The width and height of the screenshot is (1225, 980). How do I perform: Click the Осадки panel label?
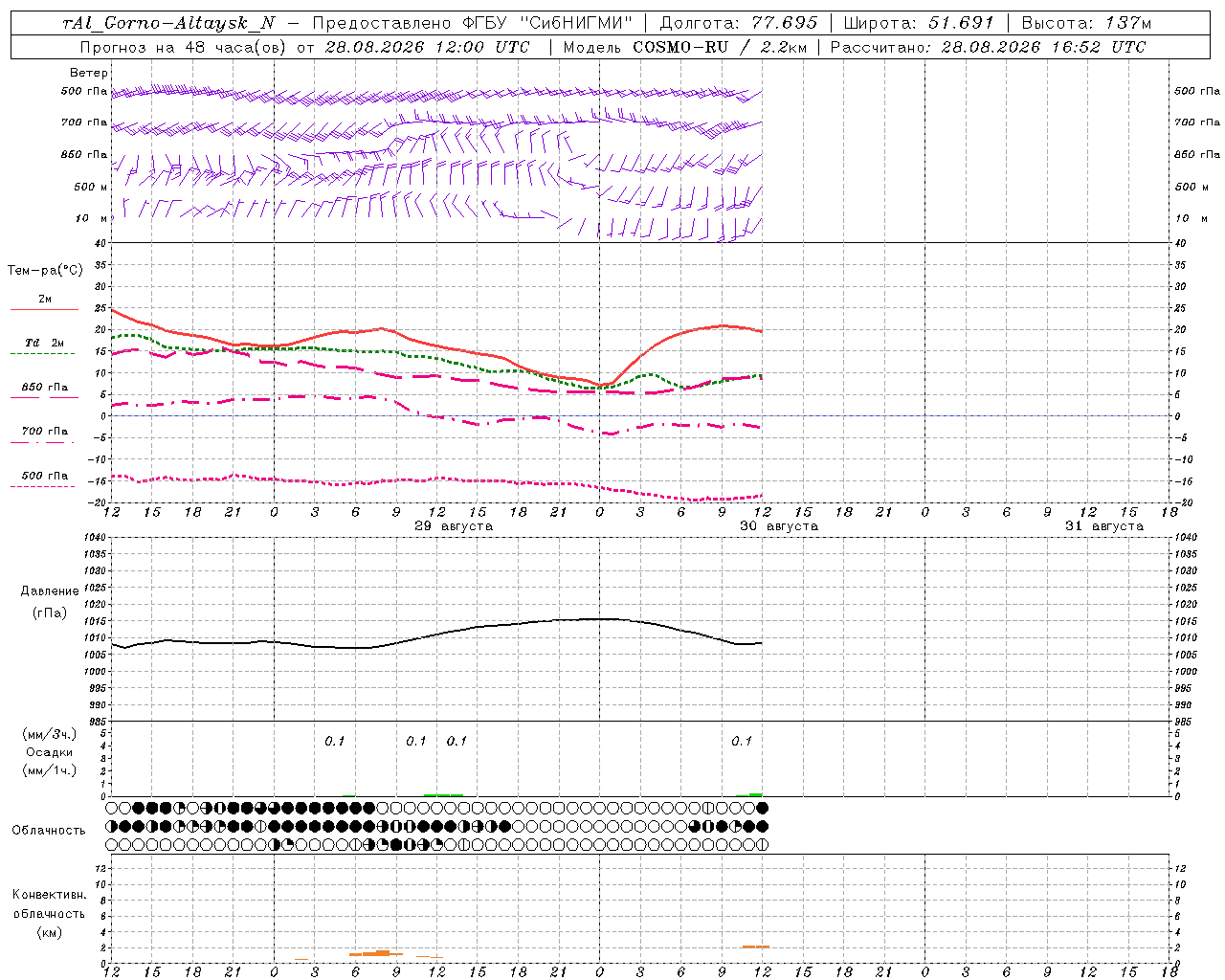pyautogui.click(x=49, y=752)
